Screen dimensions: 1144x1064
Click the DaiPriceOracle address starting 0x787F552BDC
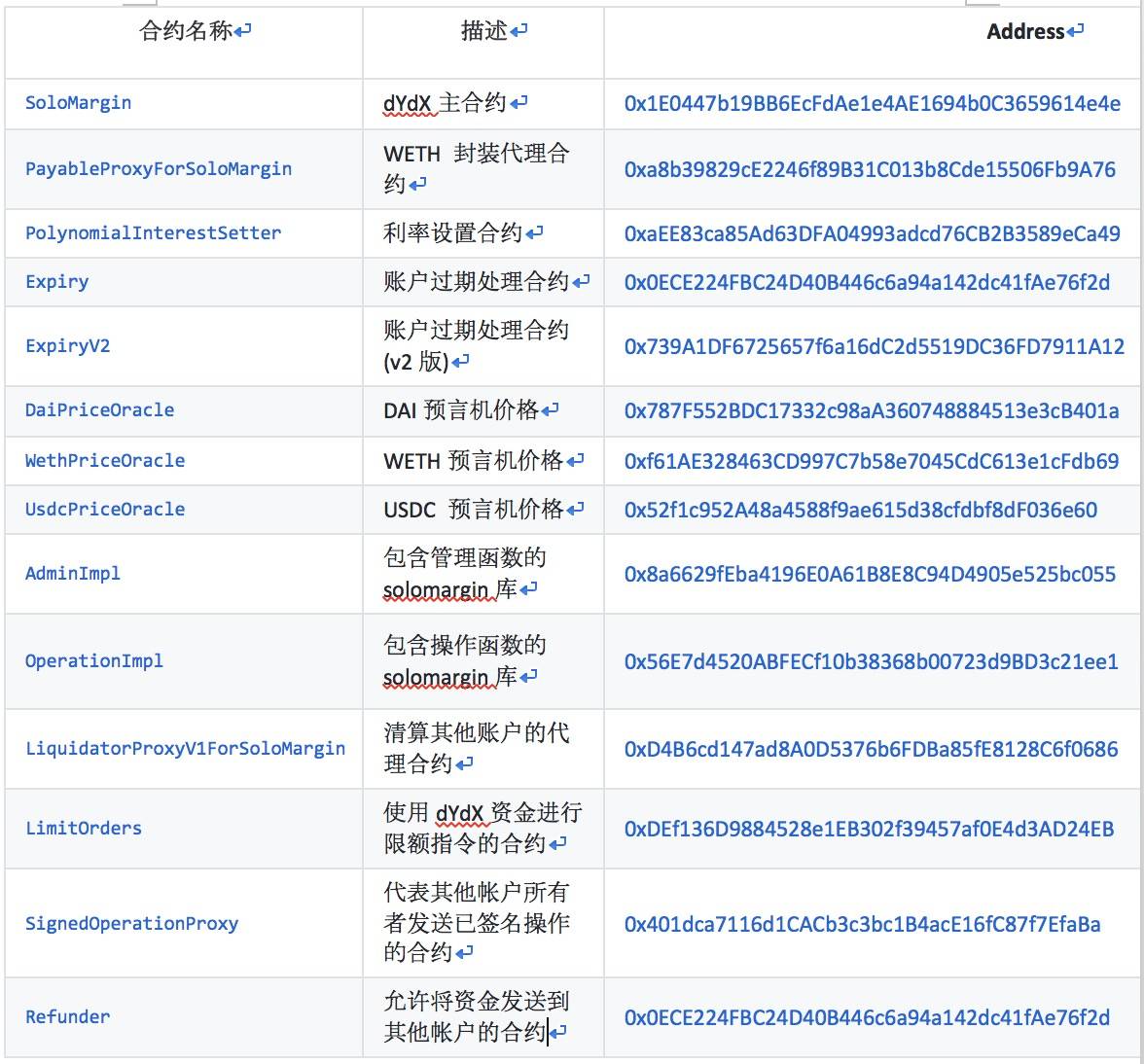point(872,411)
